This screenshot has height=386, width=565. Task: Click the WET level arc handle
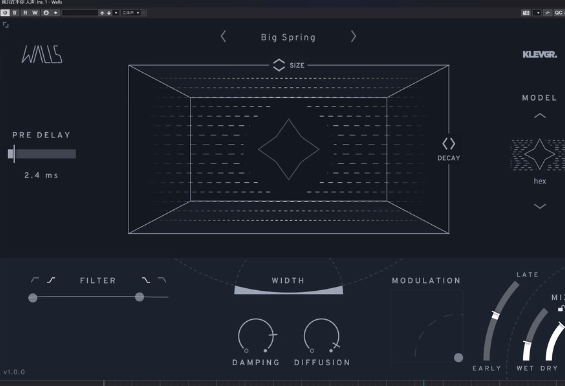(x=527, y=343)
